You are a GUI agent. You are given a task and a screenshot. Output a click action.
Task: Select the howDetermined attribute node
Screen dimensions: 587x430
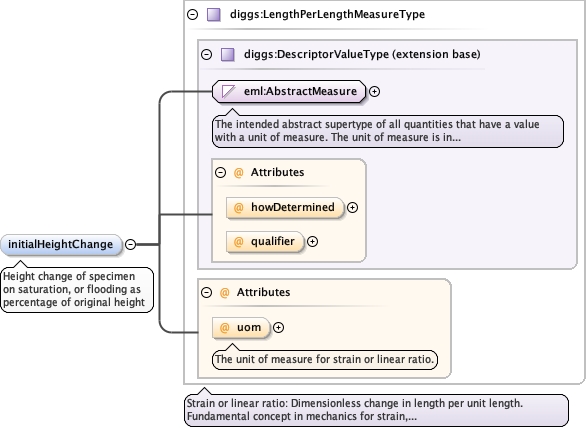[285, 207]
